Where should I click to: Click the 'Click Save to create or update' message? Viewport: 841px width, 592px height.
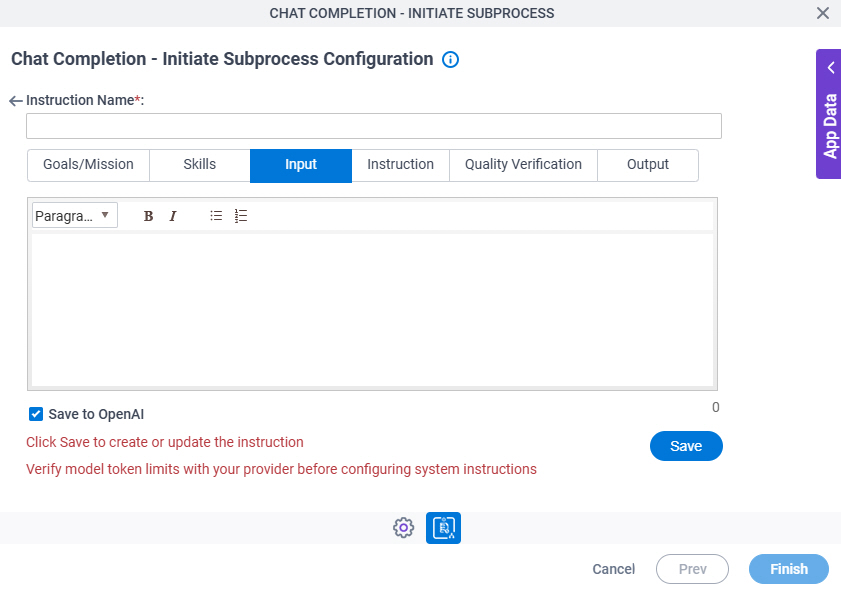pyautogui.click(x=165, y=442)
